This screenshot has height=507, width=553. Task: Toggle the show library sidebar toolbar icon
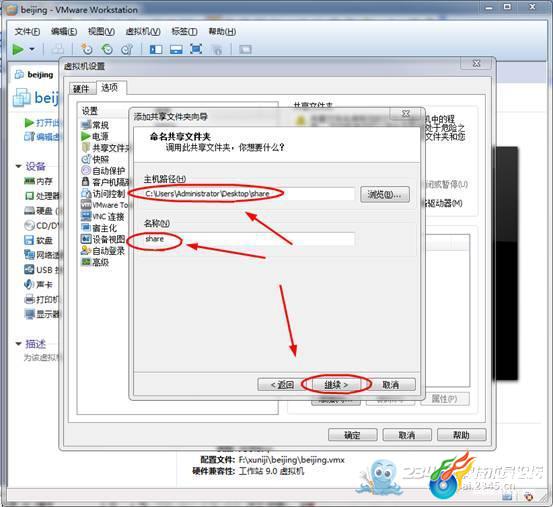coord(156,49)
